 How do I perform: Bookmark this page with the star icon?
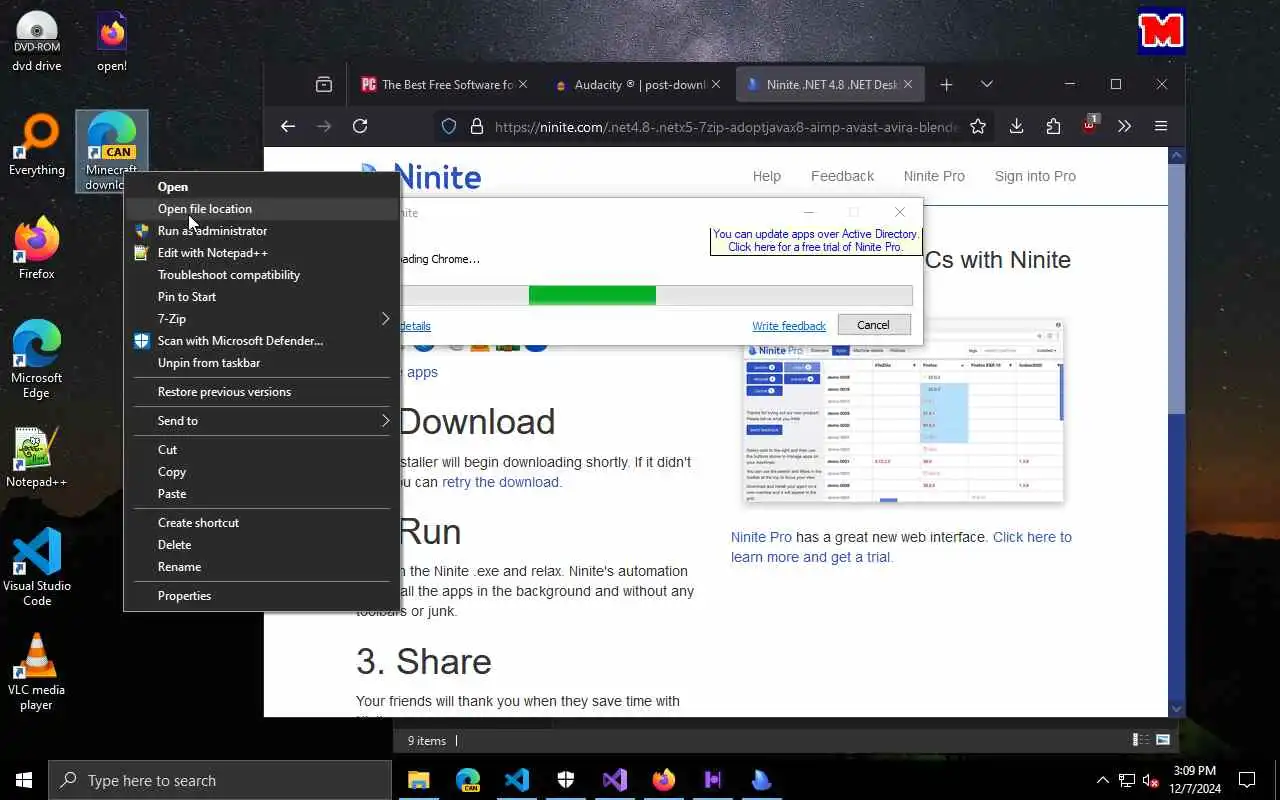(978, 126)
